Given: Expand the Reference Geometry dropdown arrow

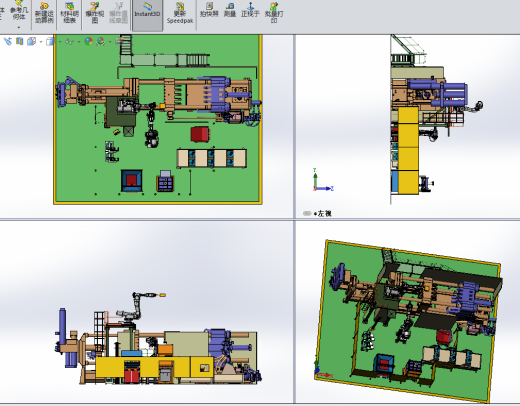Looking at the screenshot, I should [19, 27].
